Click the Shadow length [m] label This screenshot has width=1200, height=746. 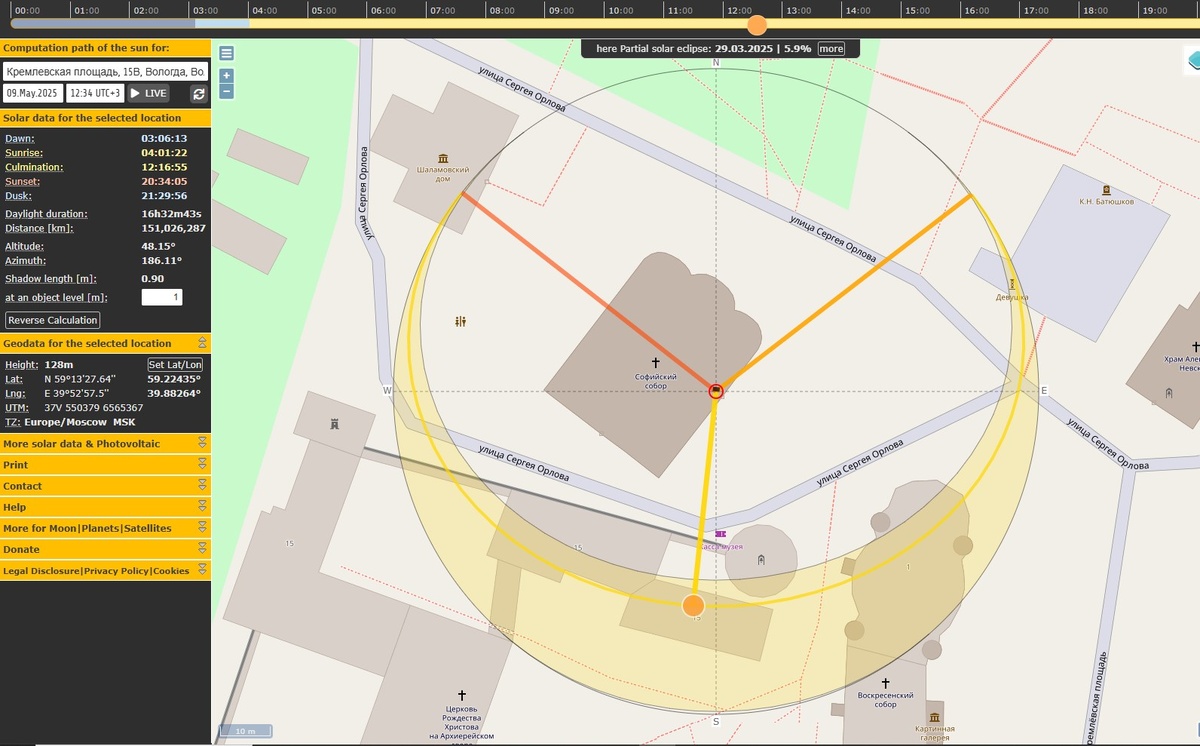[x=43, y=278]
